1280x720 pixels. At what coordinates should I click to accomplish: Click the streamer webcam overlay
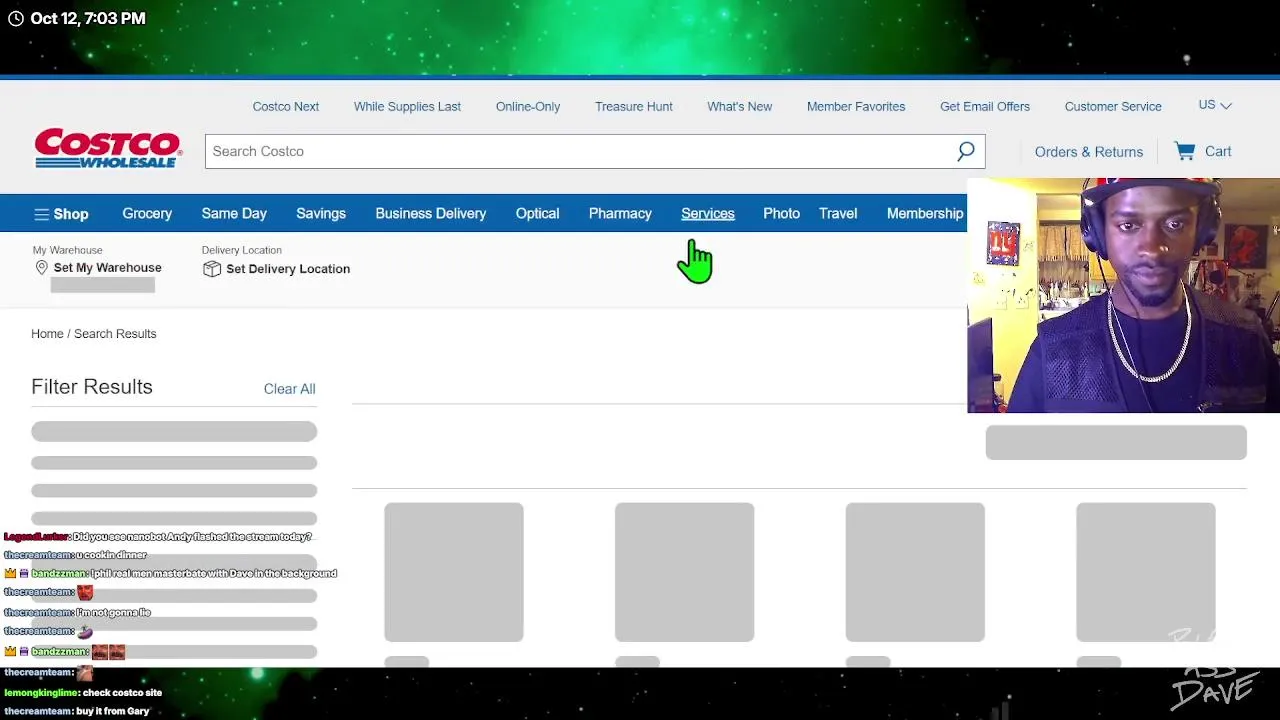point(1123,295)
